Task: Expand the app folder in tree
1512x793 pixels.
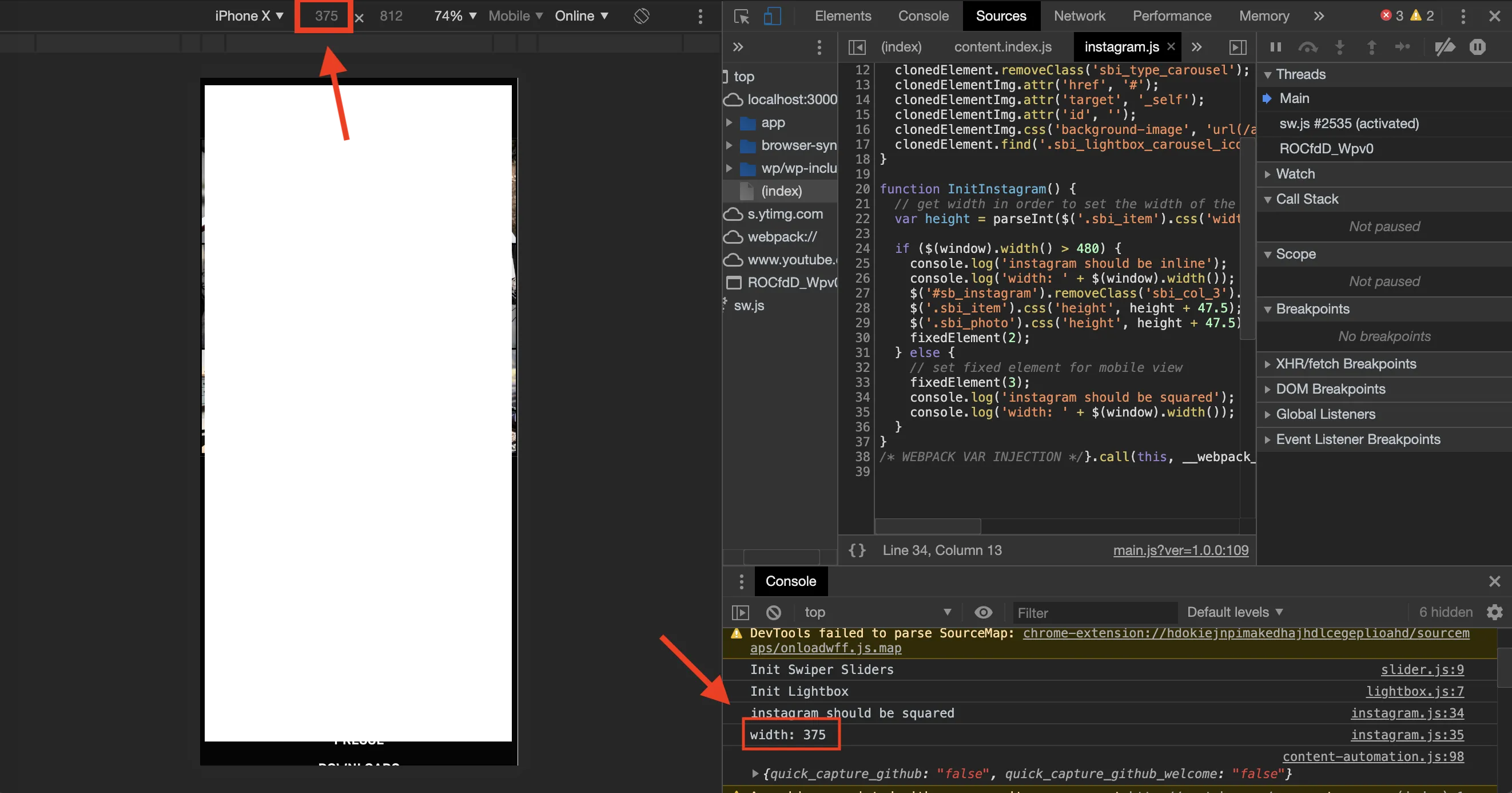Action: 730,123
